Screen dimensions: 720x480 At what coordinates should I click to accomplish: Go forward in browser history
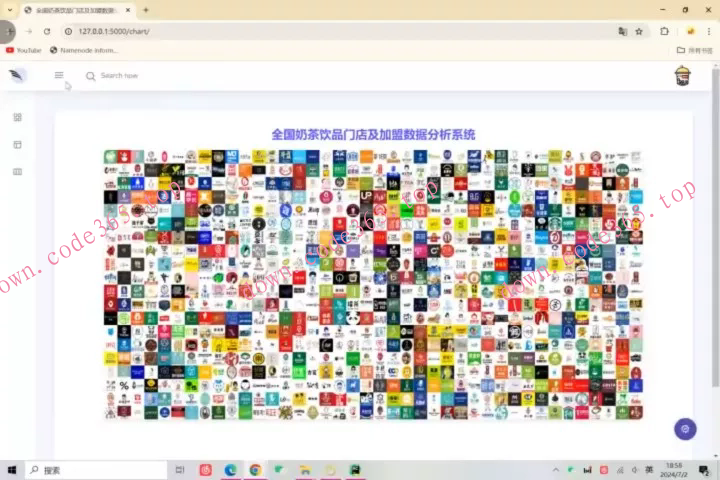coord(29,31)
